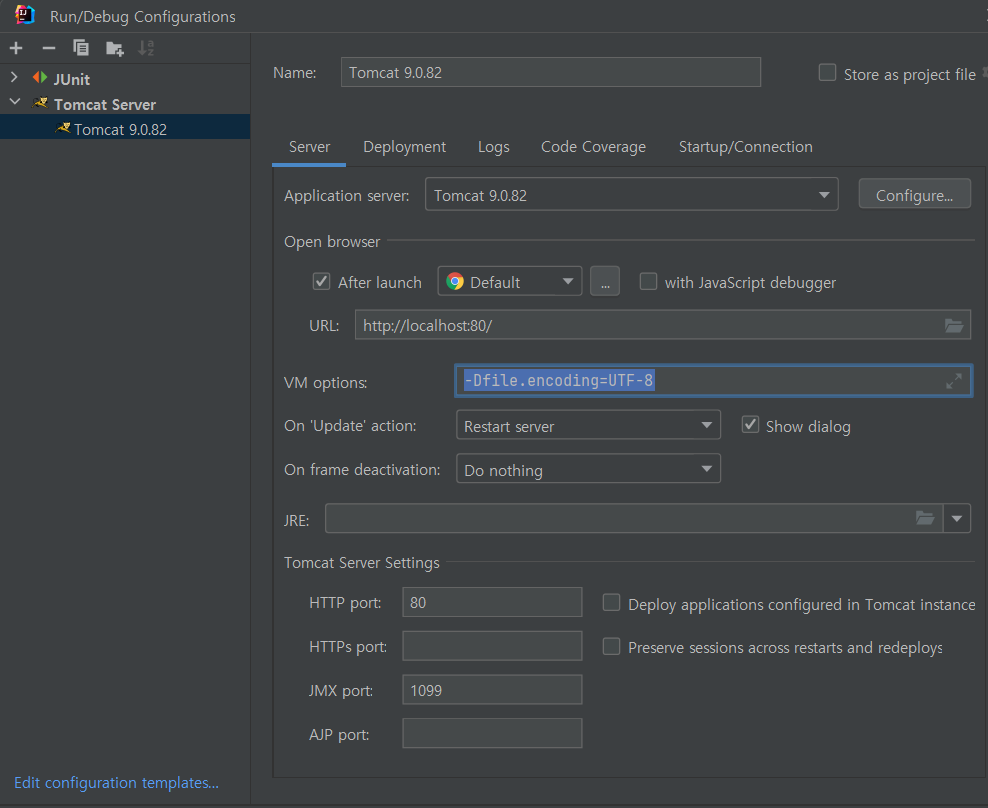Click the JUnit icon in tree
This screenshot has height=808, width=988.
[x=40, y=78]
